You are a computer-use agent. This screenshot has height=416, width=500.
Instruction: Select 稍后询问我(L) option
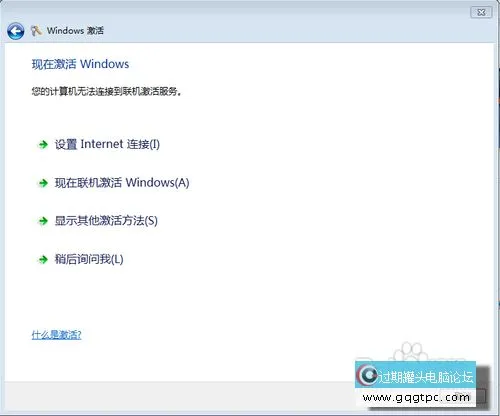(x=89, y=259)
